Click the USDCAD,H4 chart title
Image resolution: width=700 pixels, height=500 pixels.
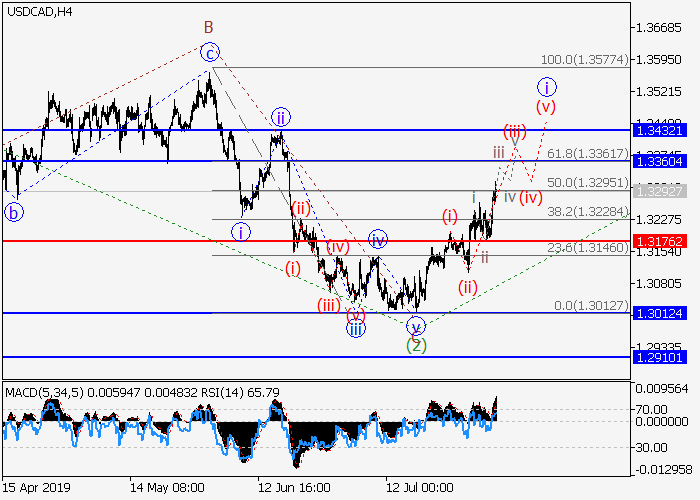[x=36, y=12]
